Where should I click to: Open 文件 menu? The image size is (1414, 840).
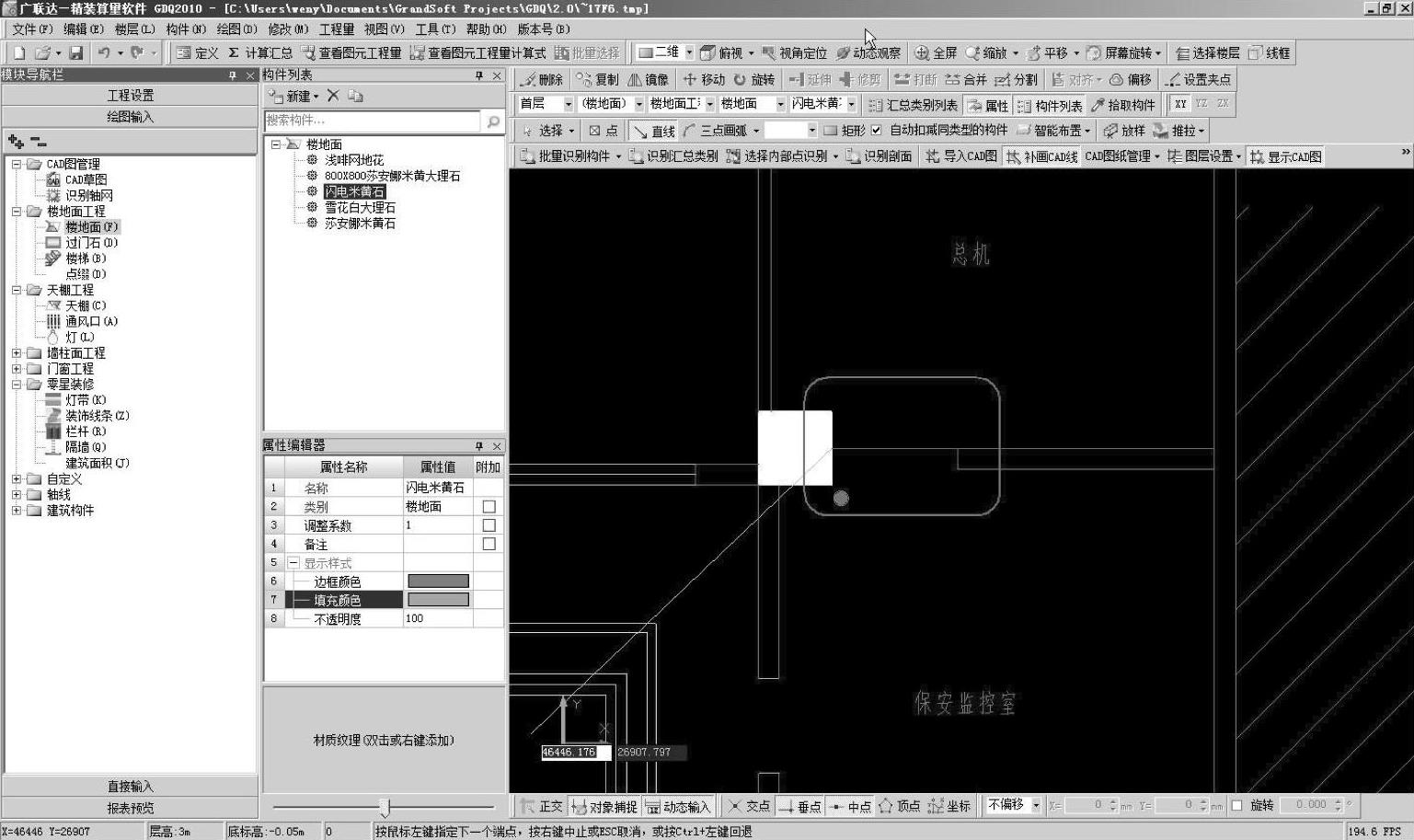[32, 29]
